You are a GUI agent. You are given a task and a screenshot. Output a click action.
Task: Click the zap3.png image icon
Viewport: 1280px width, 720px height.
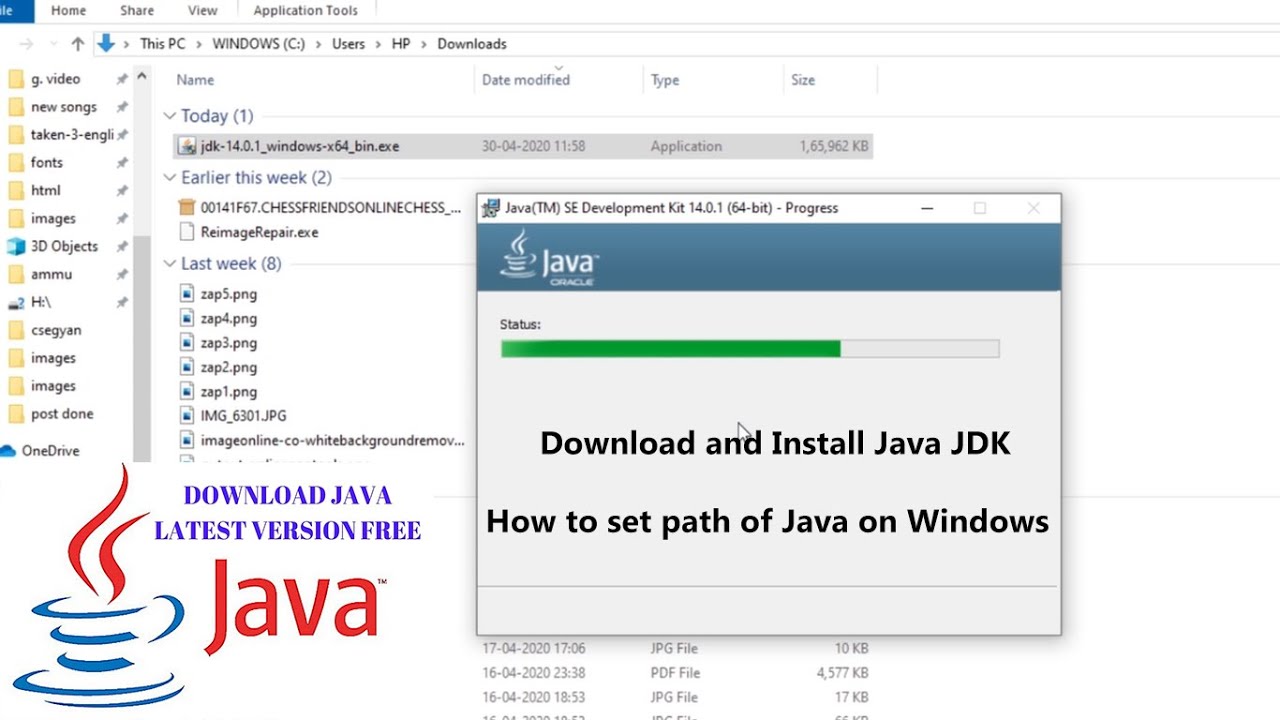point(186,343)
